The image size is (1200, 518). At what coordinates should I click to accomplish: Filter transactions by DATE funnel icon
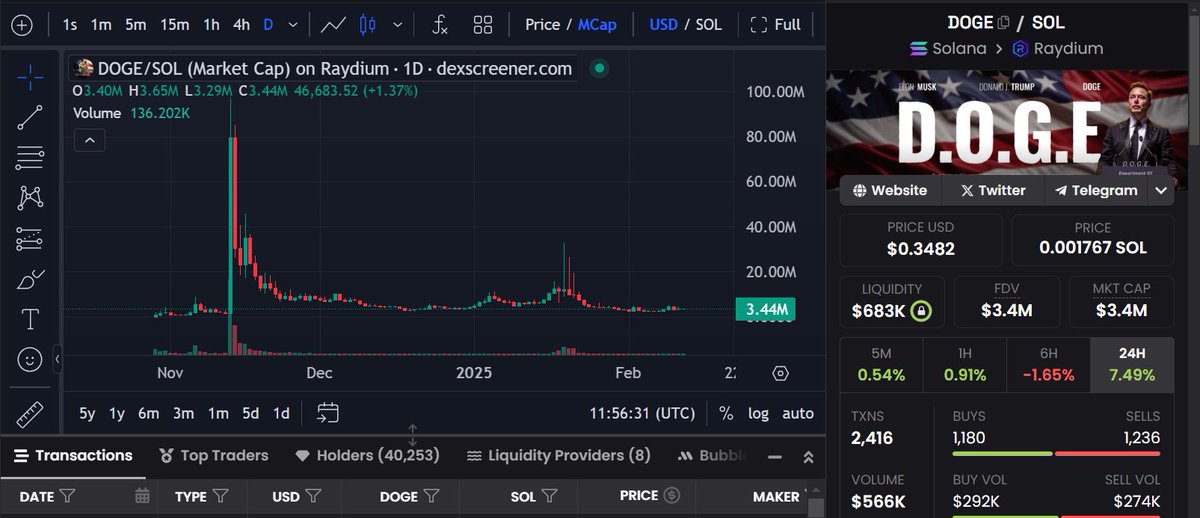pyautogui.click(x=67, y=495)
